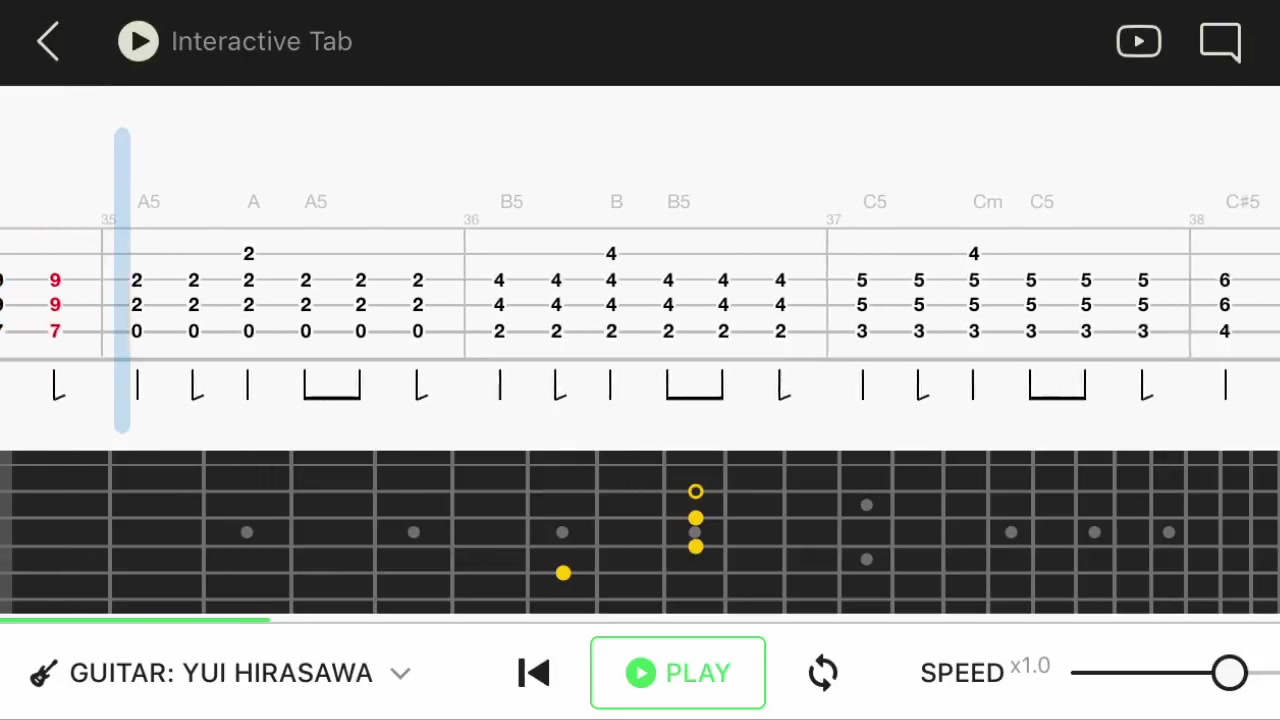
Task: Tap the back arrow icon
Action: pos(48,42)
